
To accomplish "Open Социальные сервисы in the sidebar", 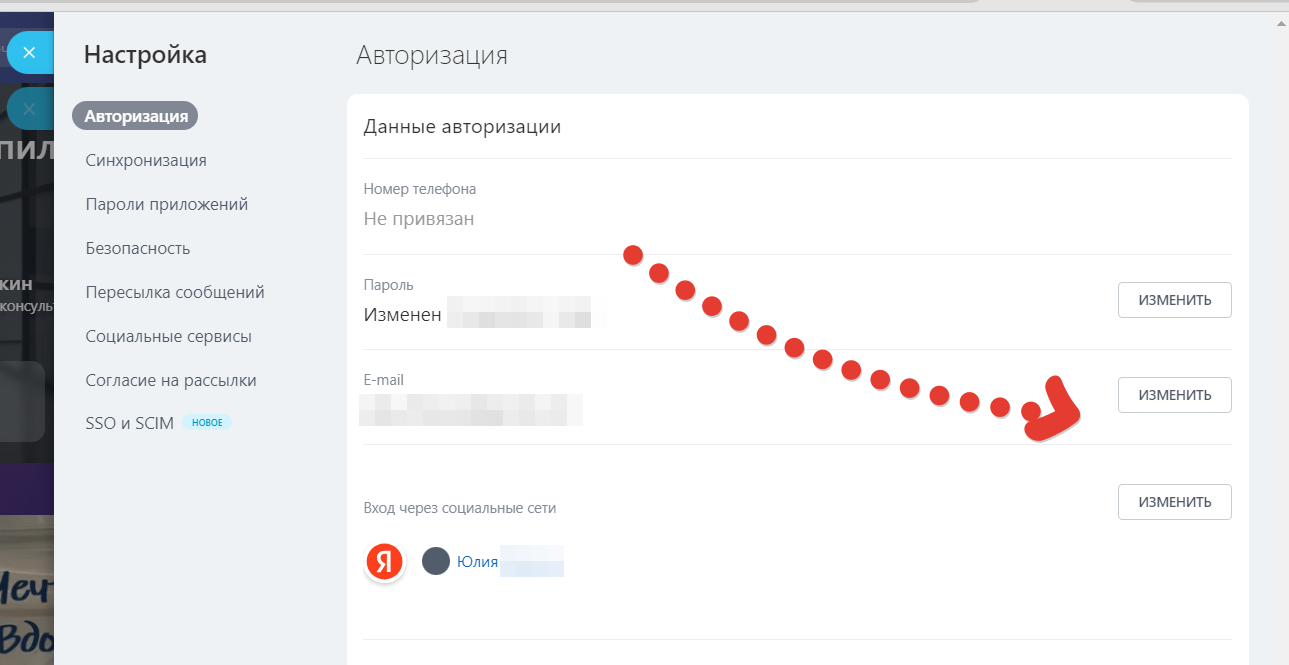I will (x=168, y=336).
